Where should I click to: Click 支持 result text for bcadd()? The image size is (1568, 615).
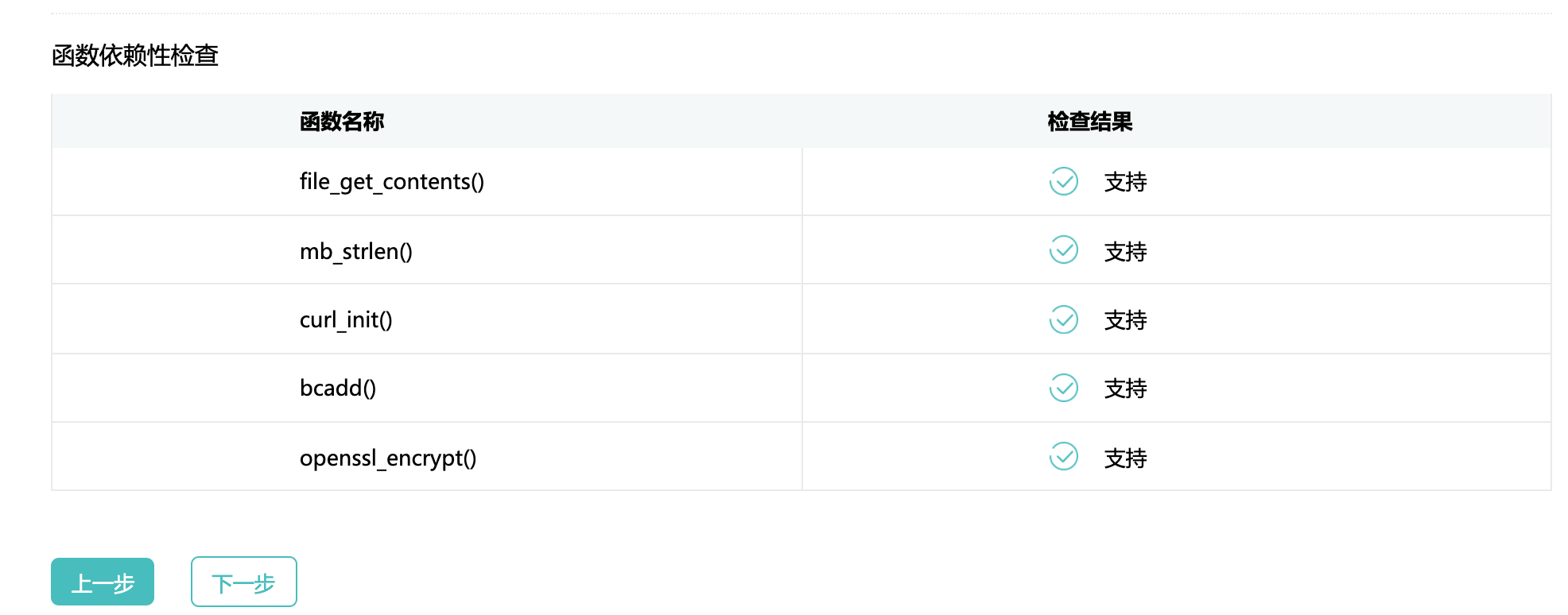pos(1125,389)
